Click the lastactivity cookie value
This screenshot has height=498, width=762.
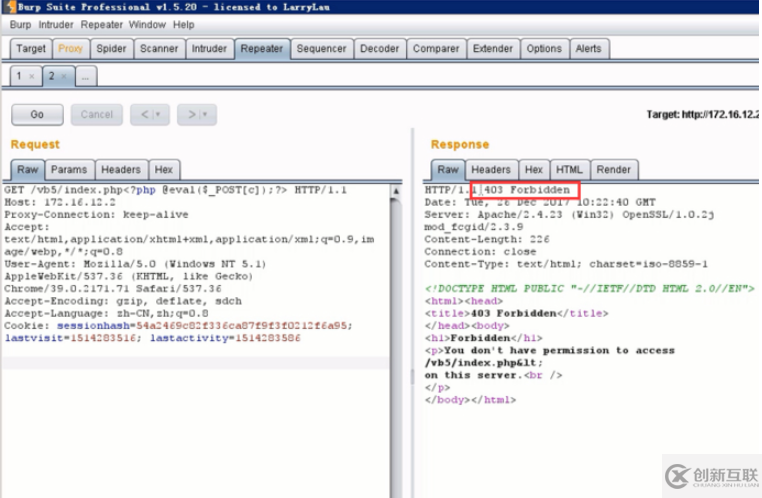267,338
